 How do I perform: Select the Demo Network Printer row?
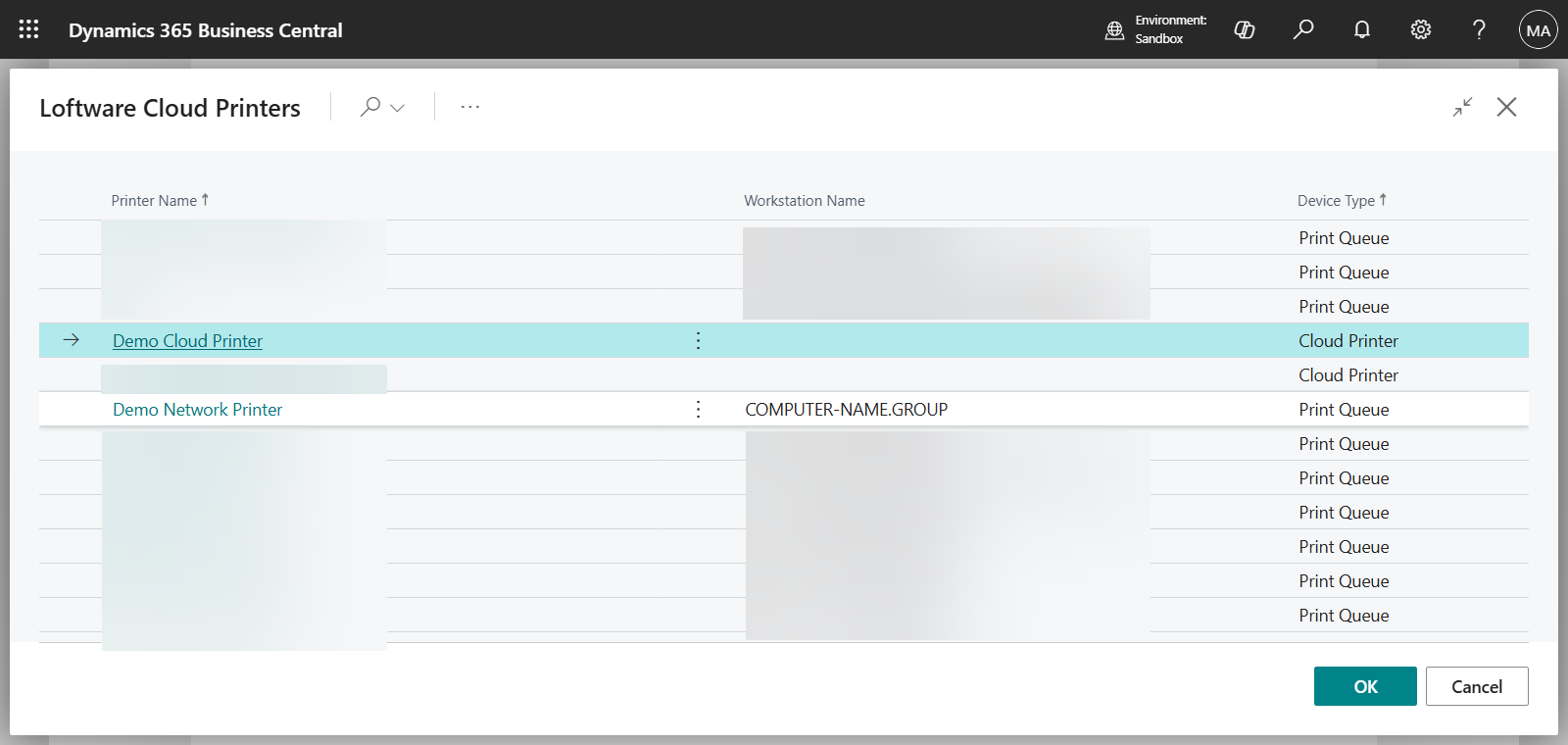[784, 409]
